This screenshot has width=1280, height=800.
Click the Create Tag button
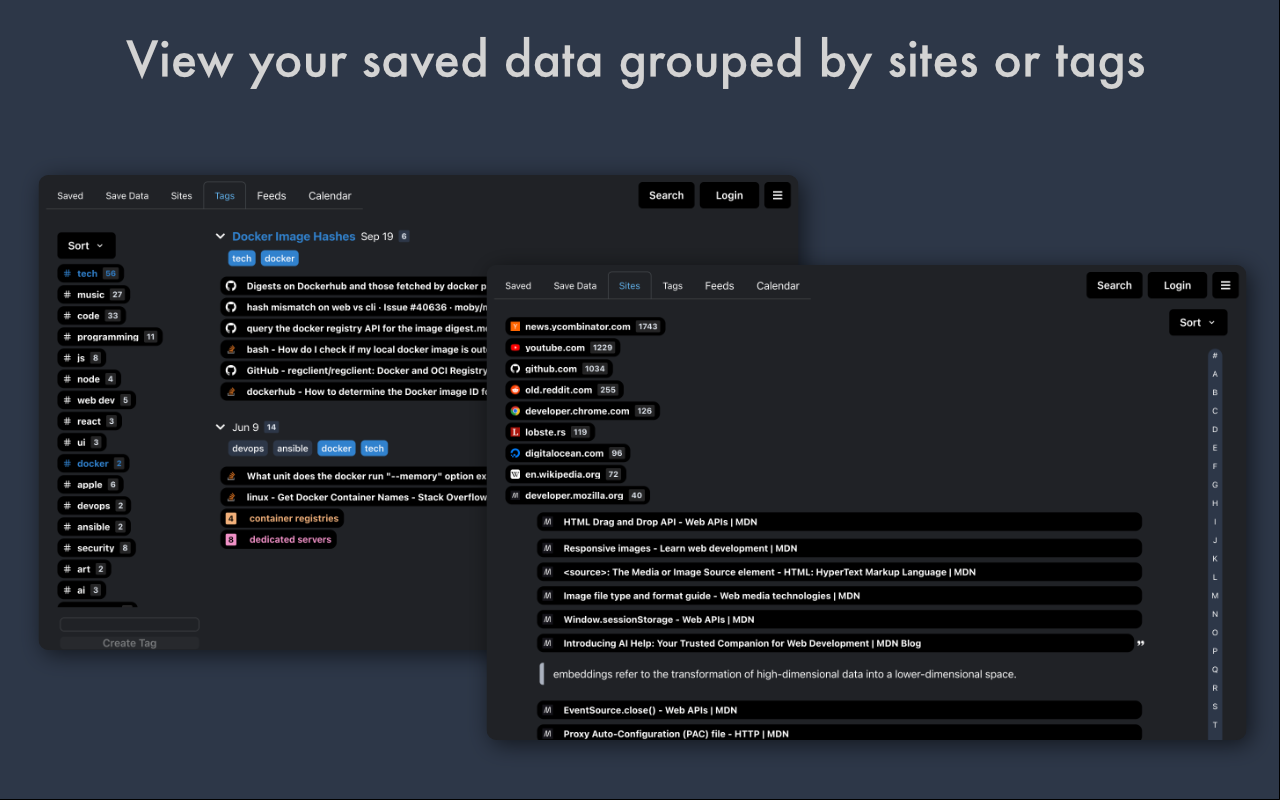point(130,643)
